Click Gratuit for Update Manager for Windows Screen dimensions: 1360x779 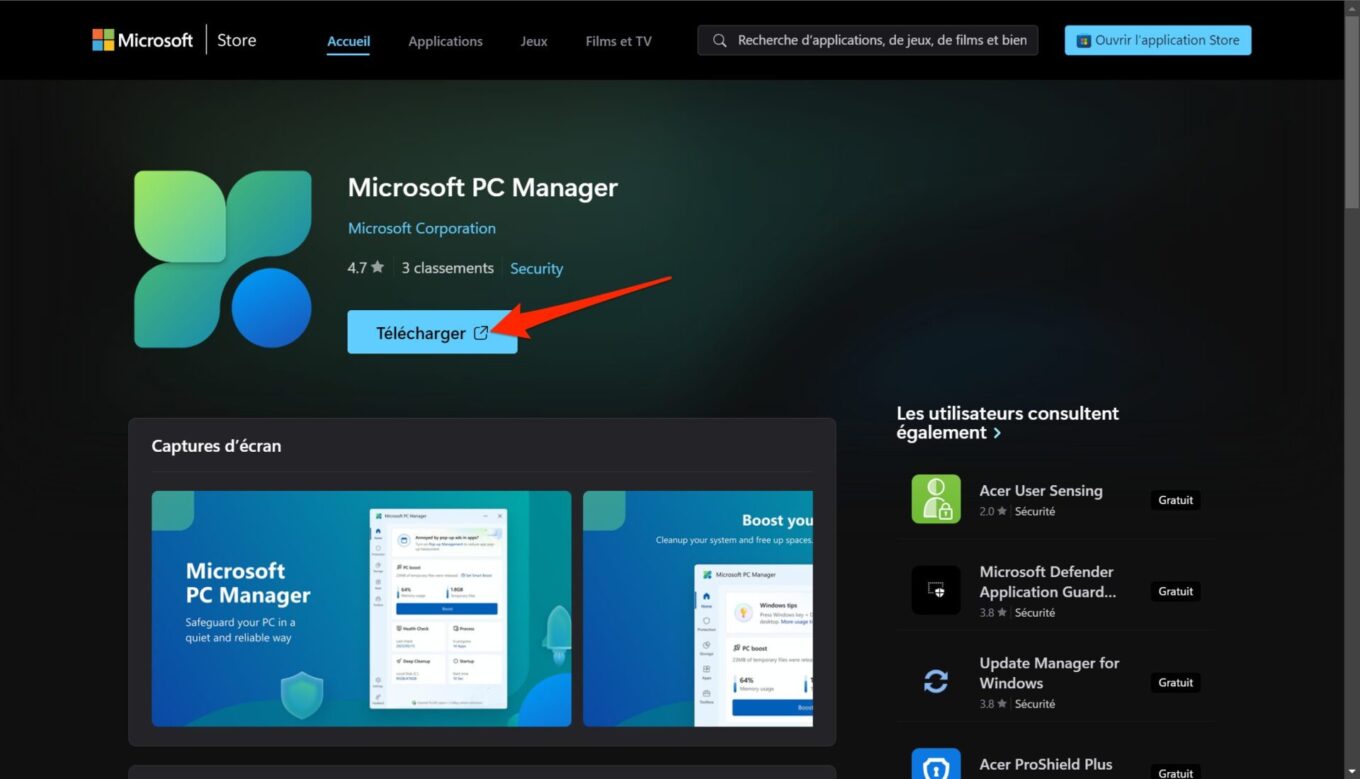tap(1176, 682)
